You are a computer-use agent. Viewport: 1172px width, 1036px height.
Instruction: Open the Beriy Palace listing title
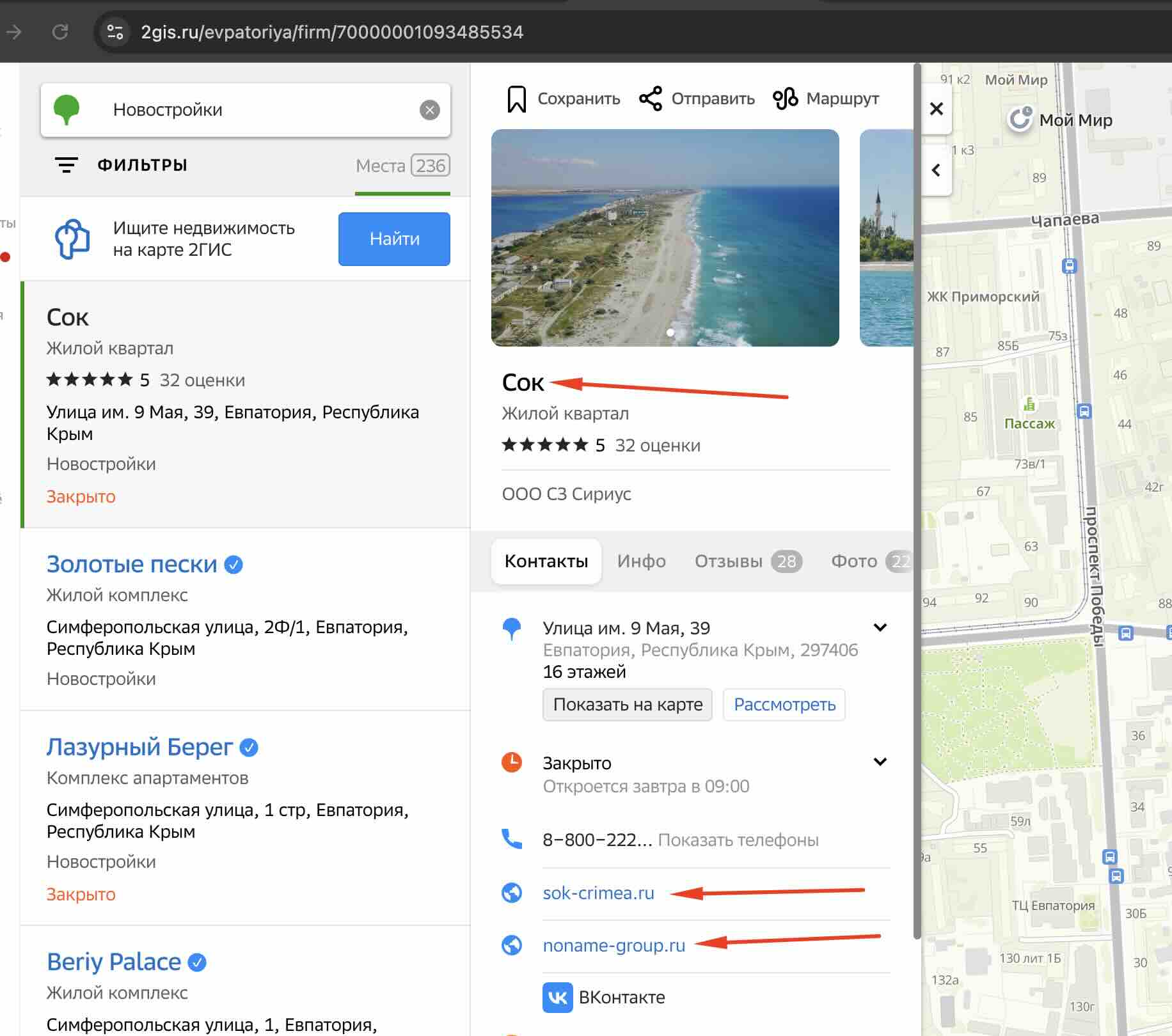tap(114, 962)
